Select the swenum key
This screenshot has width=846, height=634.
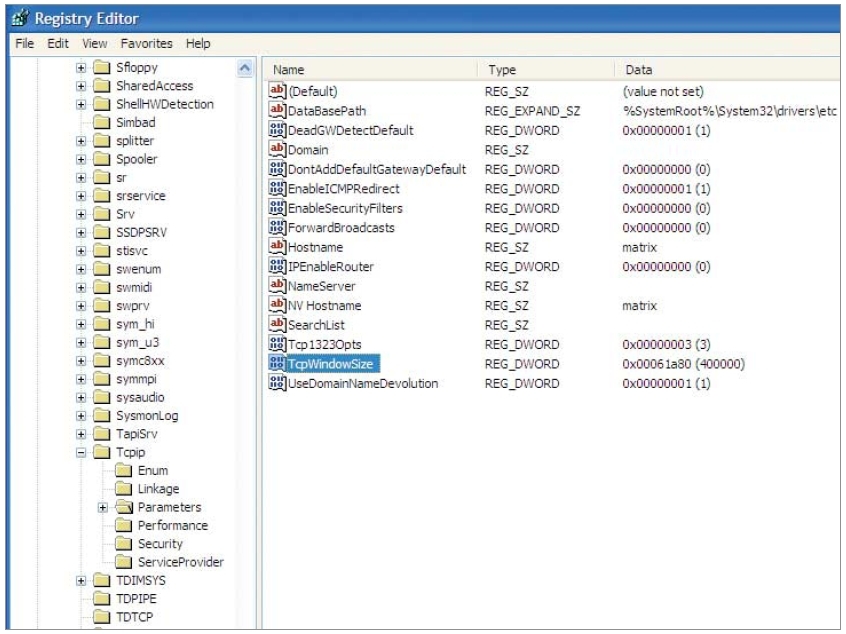point(139,269)
